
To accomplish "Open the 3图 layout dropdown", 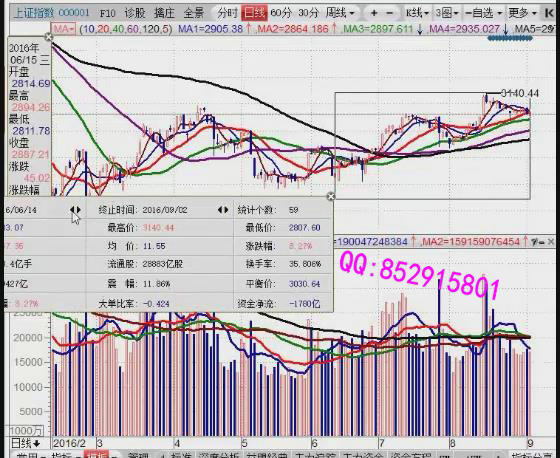I will 446,13.
